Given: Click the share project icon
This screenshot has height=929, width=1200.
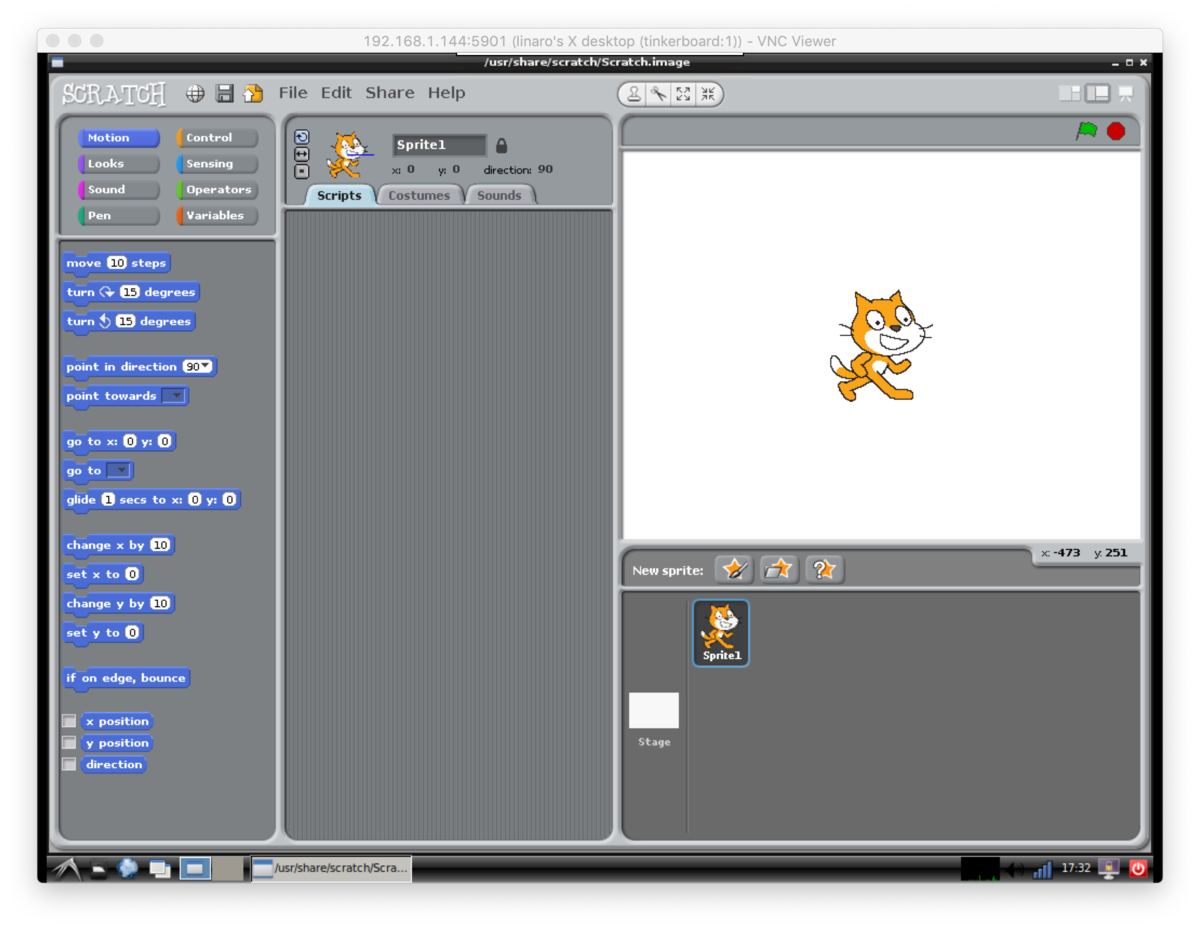Looking at the screenshot, I should [253, 93].
